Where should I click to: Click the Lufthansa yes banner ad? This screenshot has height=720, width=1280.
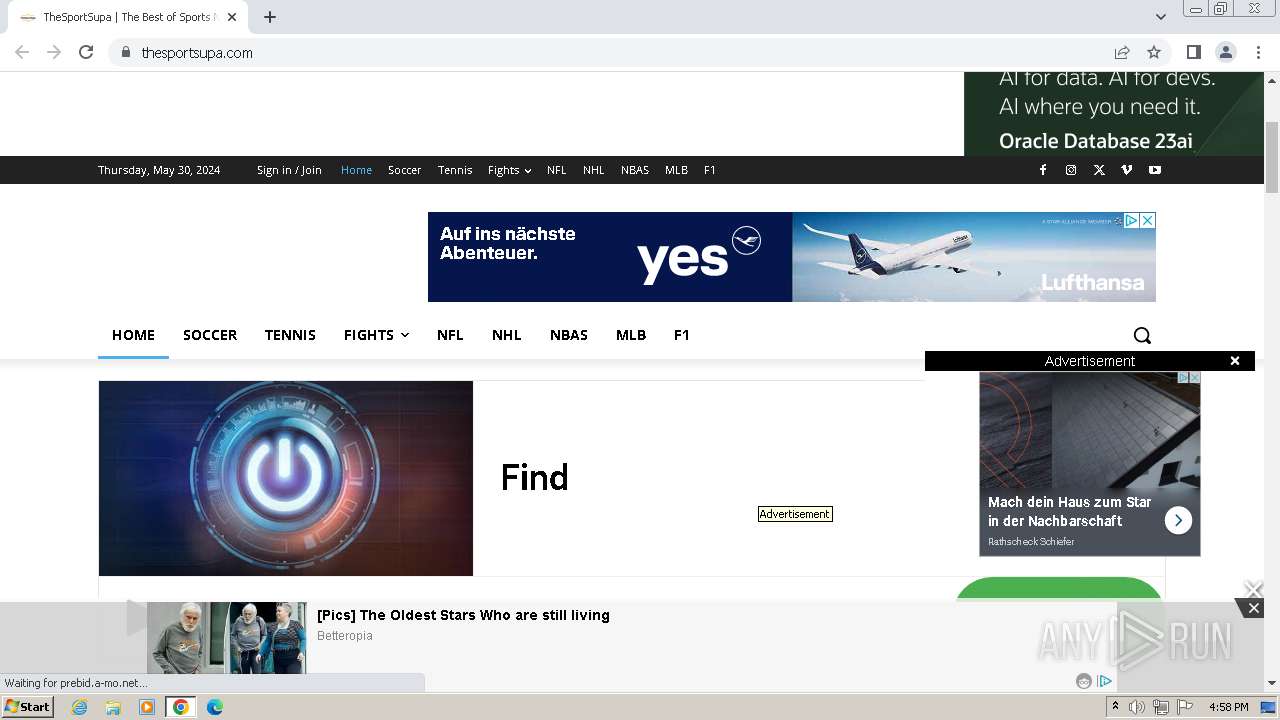(x=792, y=257)
